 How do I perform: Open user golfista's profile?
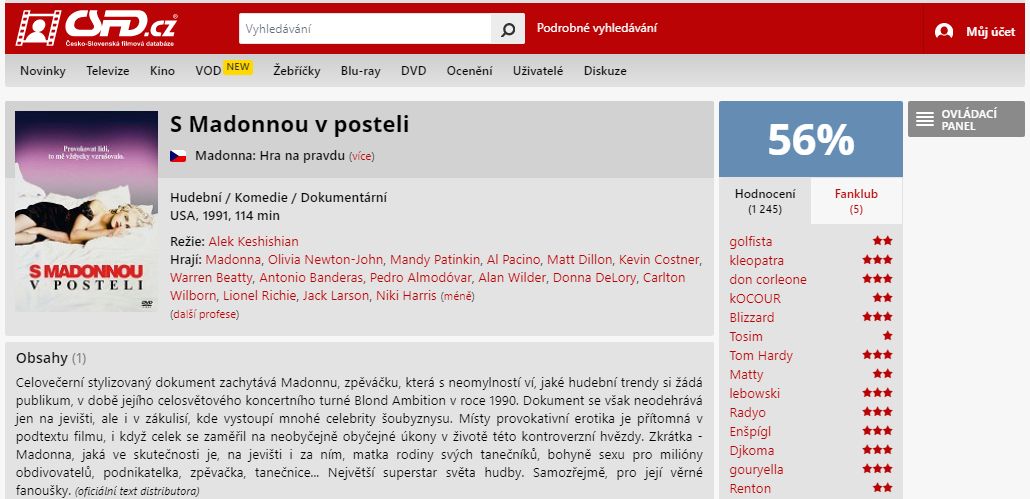751,242
